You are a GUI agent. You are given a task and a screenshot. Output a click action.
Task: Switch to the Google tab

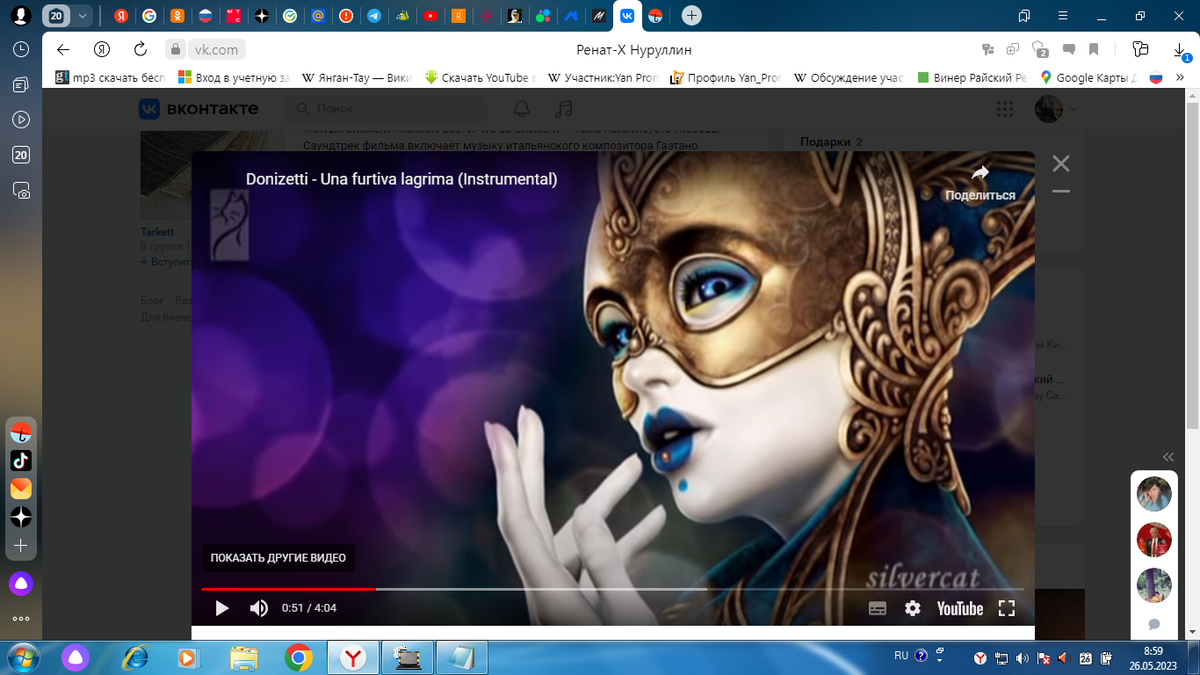click(x=148, y=16)
